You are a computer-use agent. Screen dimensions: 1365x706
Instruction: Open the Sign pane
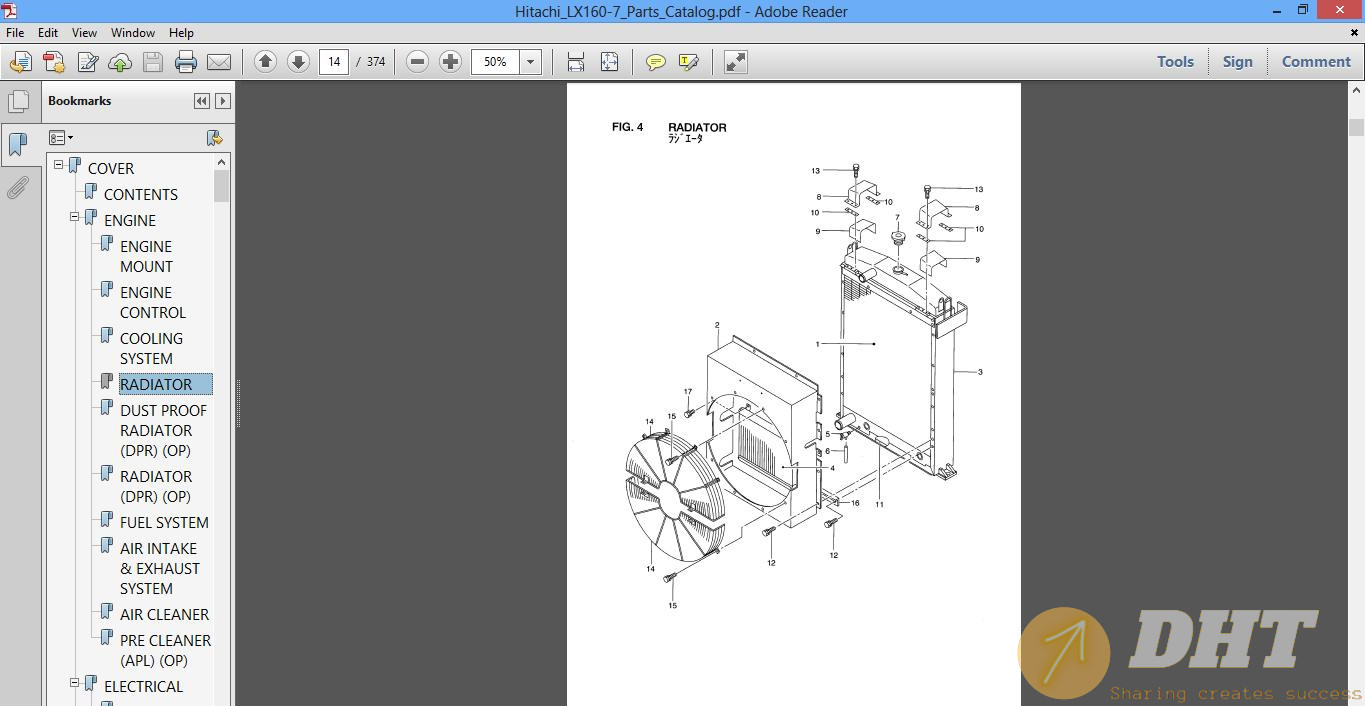coord(1237,62)
